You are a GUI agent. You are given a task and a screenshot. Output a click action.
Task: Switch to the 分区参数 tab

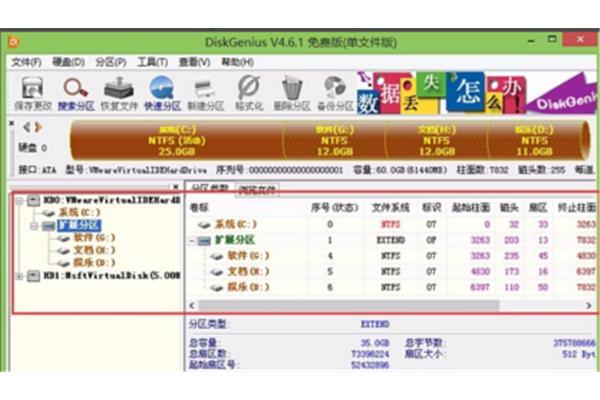click(x=210, y=188)
